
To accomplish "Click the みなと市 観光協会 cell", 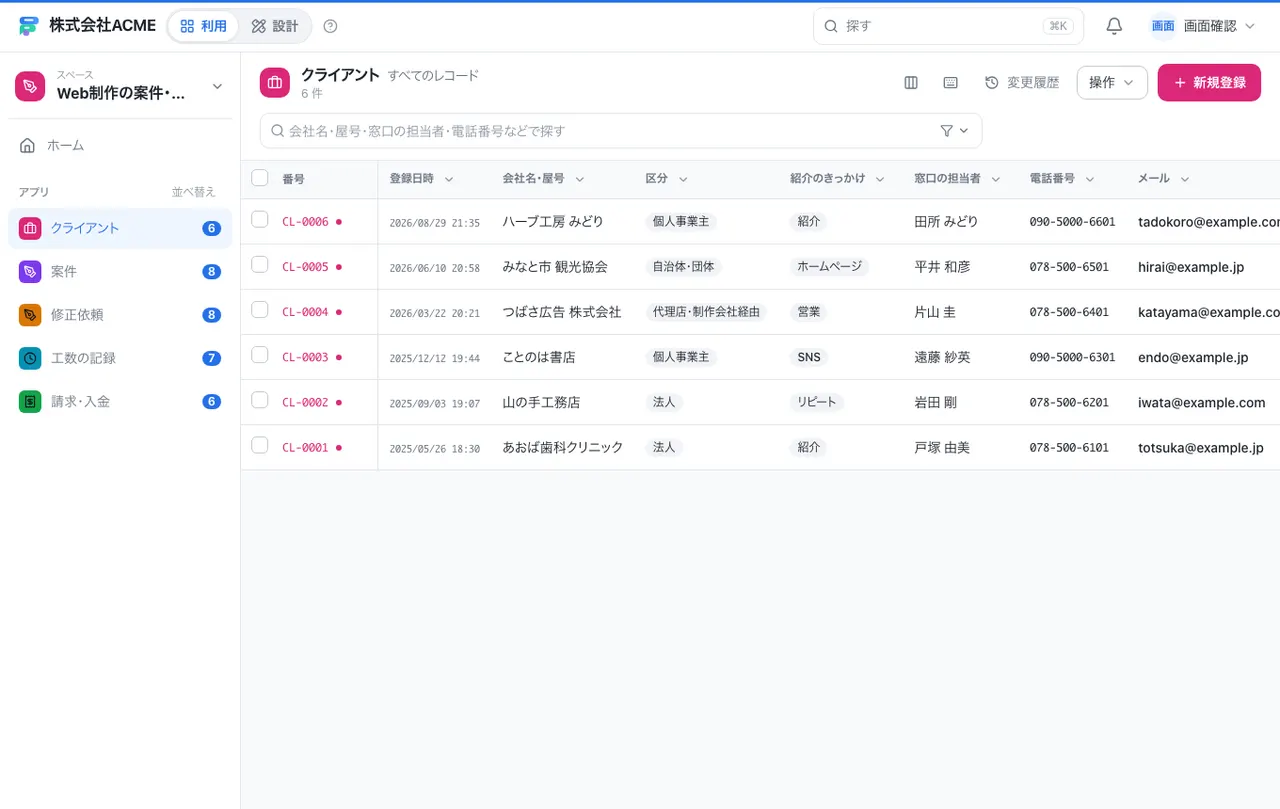I will 555,267.
